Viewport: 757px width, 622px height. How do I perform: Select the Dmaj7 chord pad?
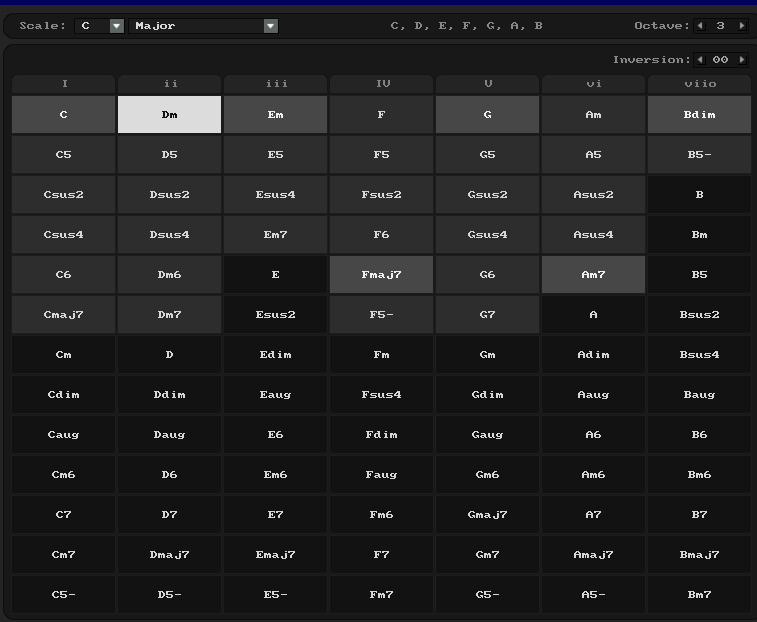pos(169,555)
